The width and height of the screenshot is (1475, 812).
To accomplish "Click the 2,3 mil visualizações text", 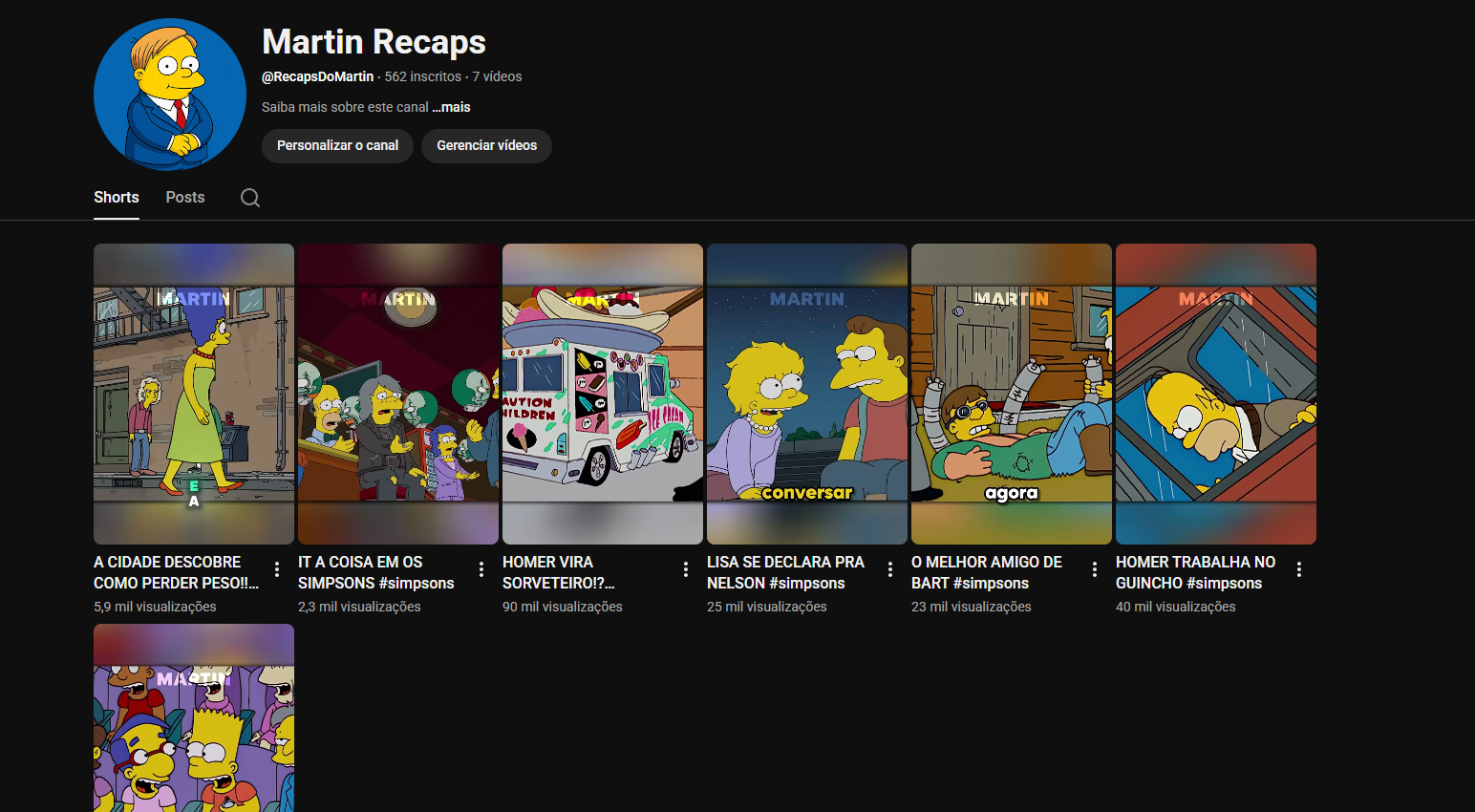I will 359,607.
